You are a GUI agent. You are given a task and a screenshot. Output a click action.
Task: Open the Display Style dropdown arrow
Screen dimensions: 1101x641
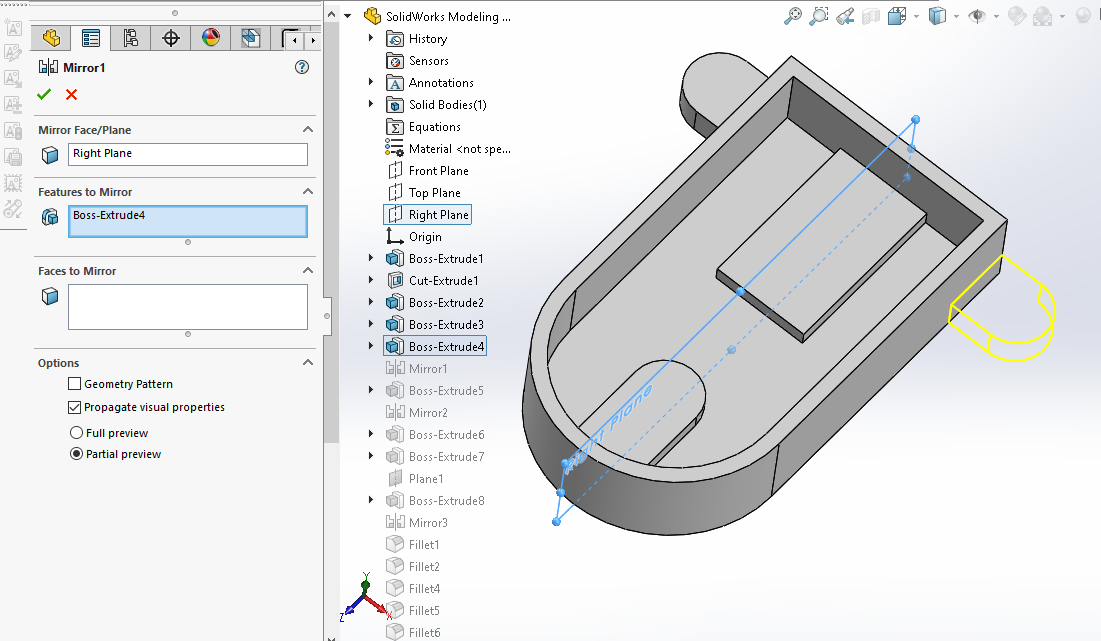(x=956, y=16)
